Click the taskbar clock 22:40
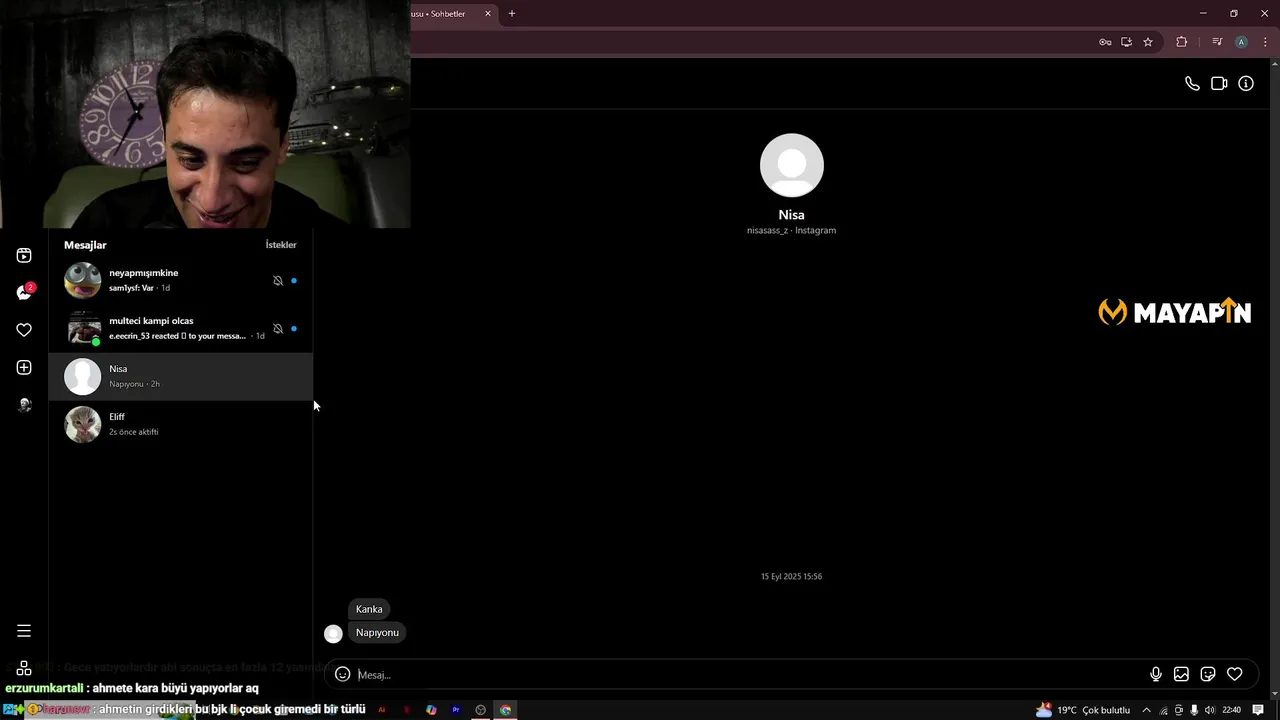The width and height of the screenshot is (1280, 720). [x=1232, y=710]
